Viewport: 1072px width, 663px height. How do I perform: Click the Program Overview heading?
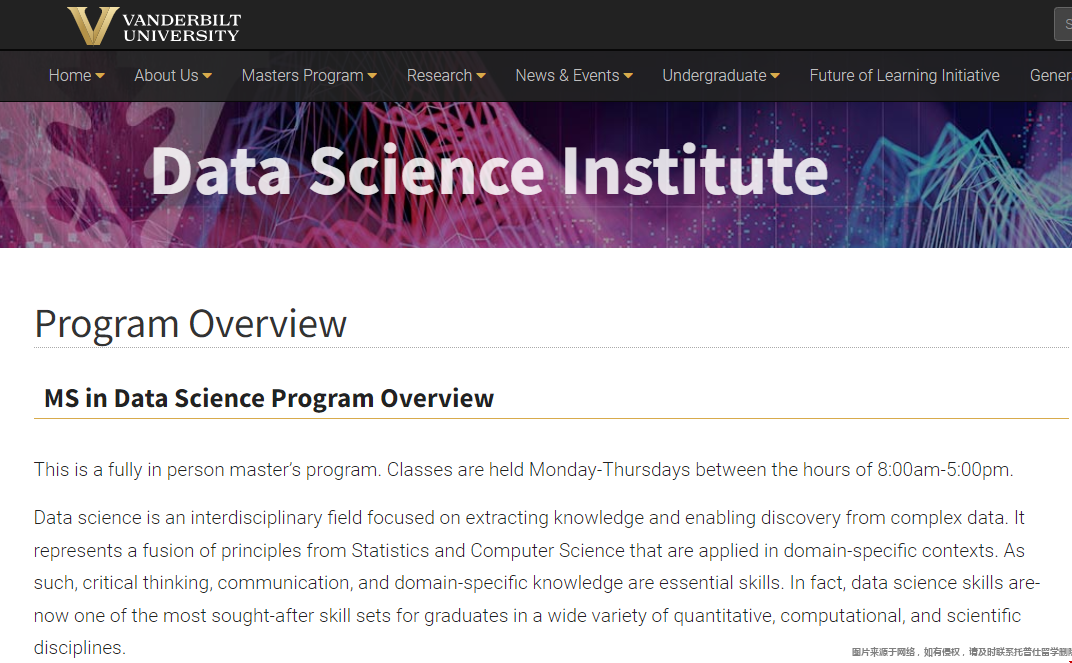(191, 324)
